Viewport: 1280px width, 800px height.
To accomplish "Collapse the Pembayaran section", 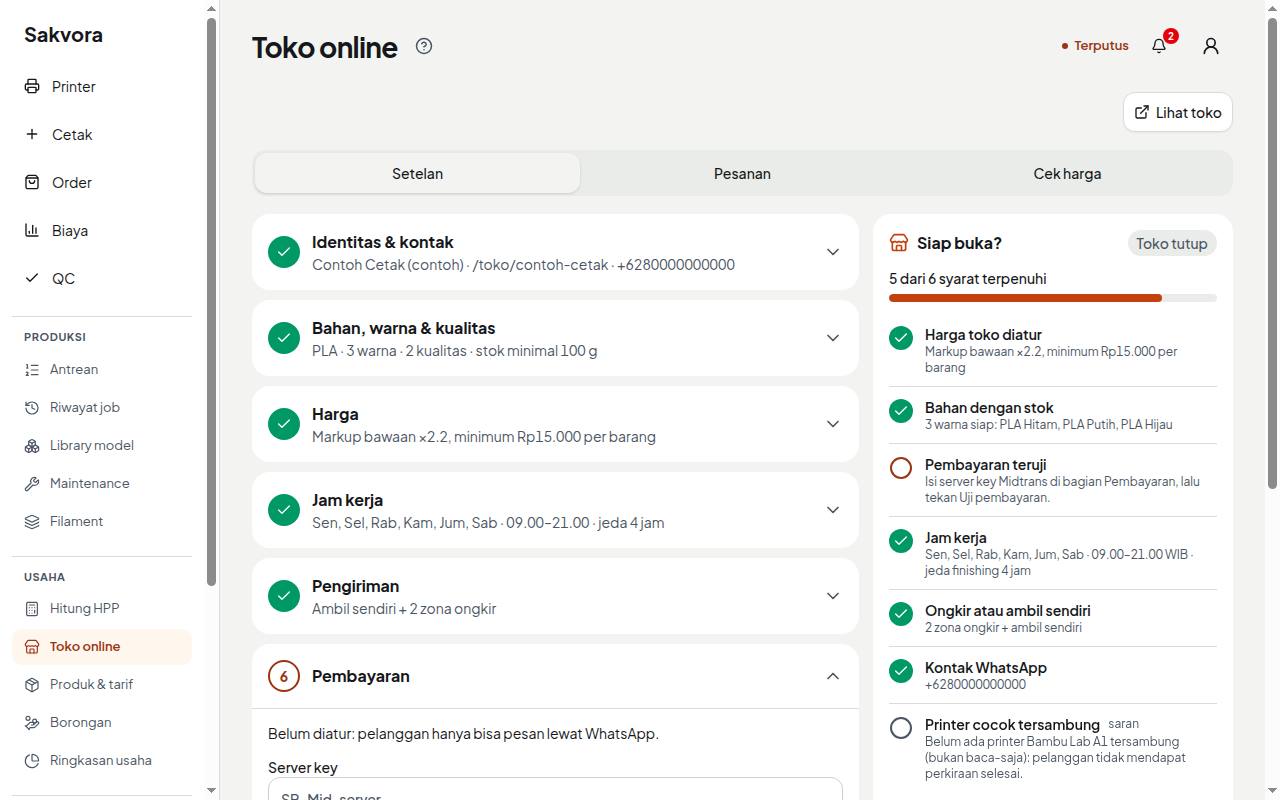I will point(555,677).
